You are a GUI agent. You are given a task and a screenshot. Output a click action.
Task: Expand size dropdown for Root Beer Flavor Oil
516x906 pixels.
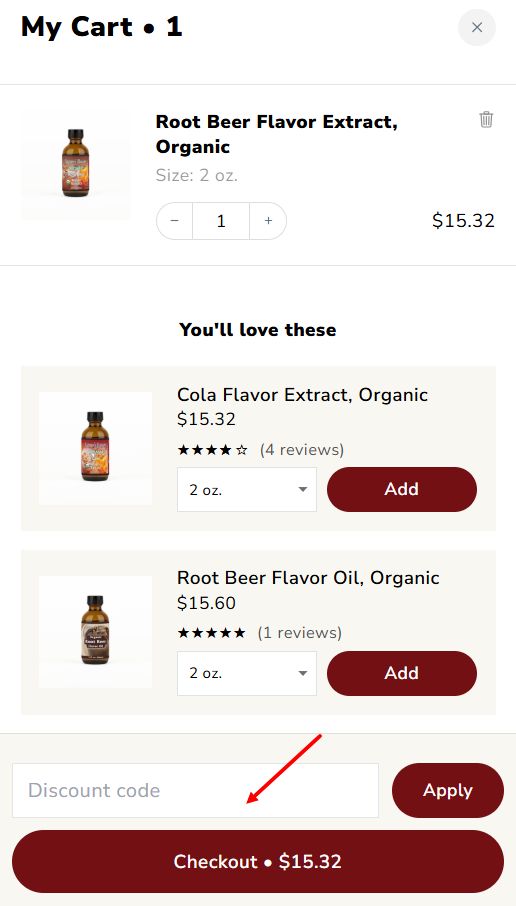[247, 673]
